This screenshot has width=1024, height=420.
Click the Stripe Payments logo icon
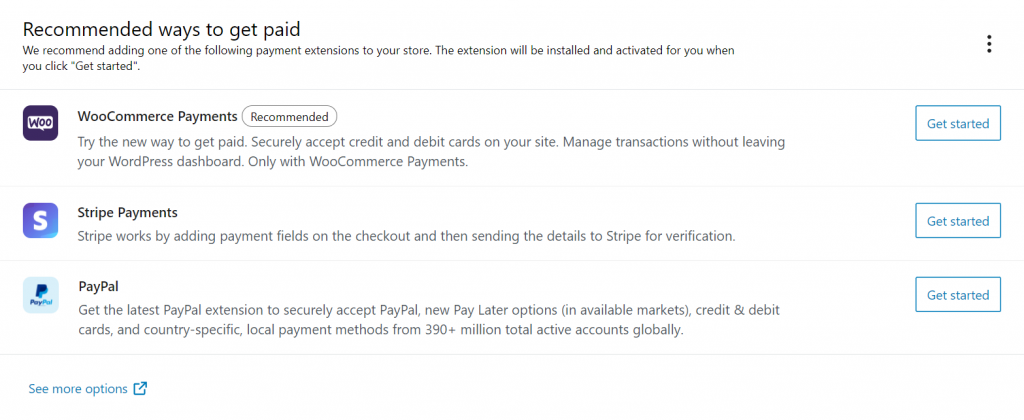click(40, 220)
